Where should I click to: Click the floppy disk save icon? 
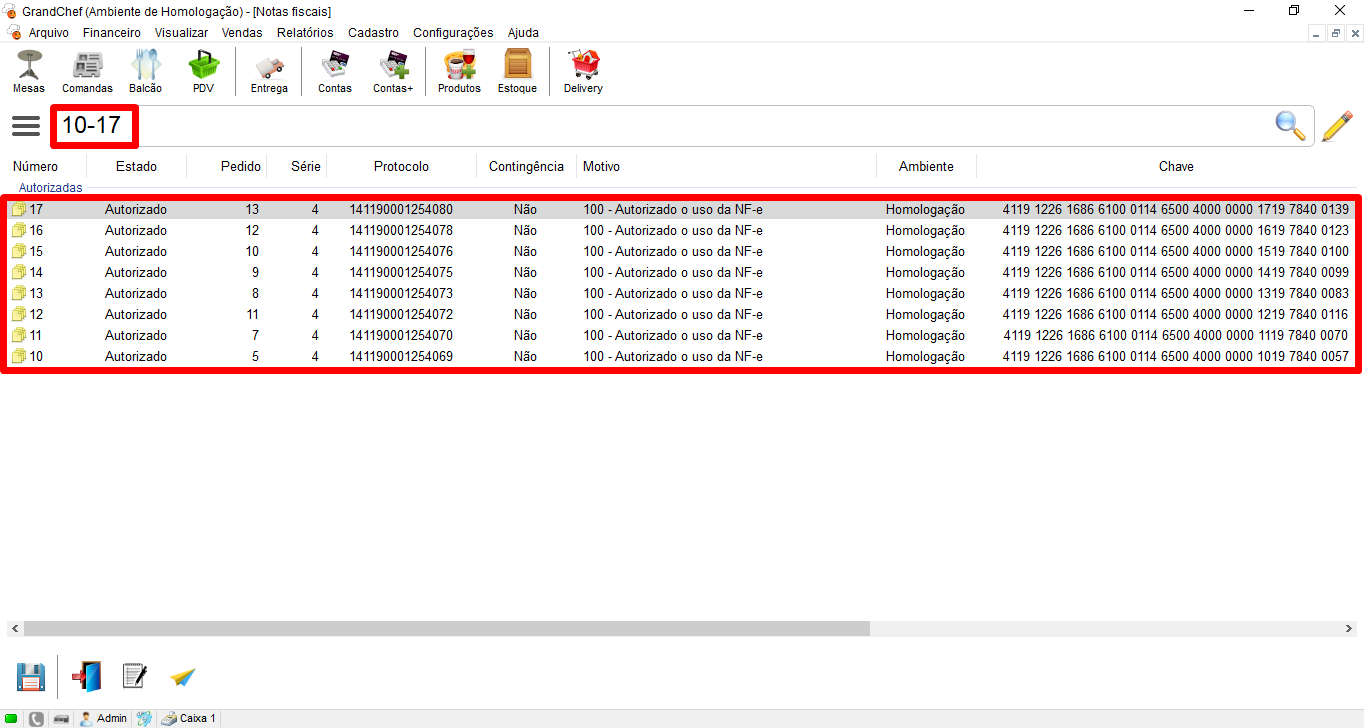click(x=31, y=677)
